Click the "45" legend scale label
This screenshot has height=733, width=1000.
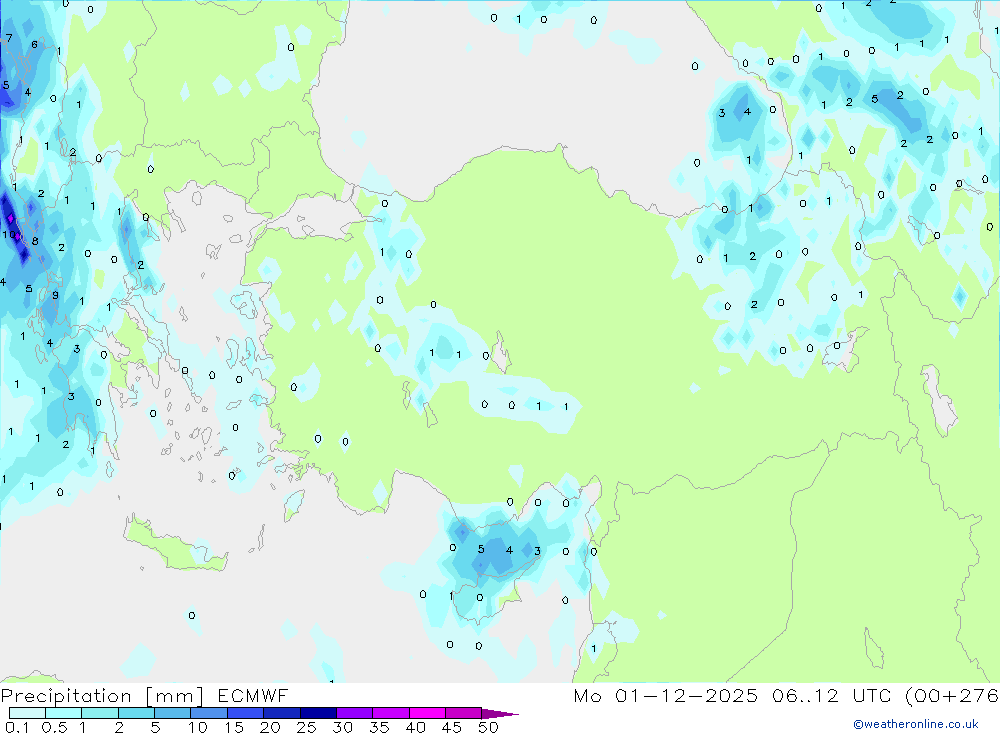coord(452,727)
